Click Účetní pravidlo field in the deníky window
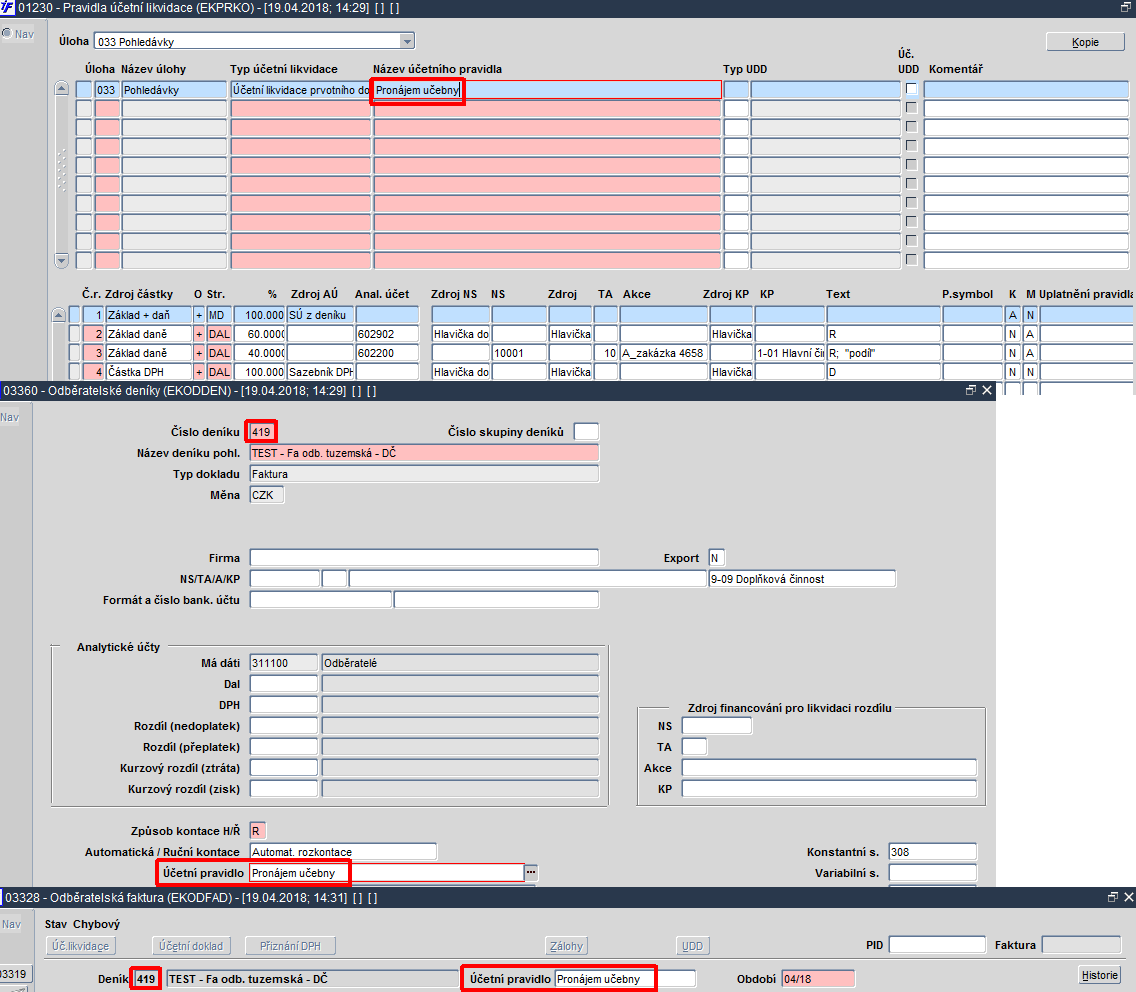This screenshot has width=1136, height=992. [x=387, y=873]
